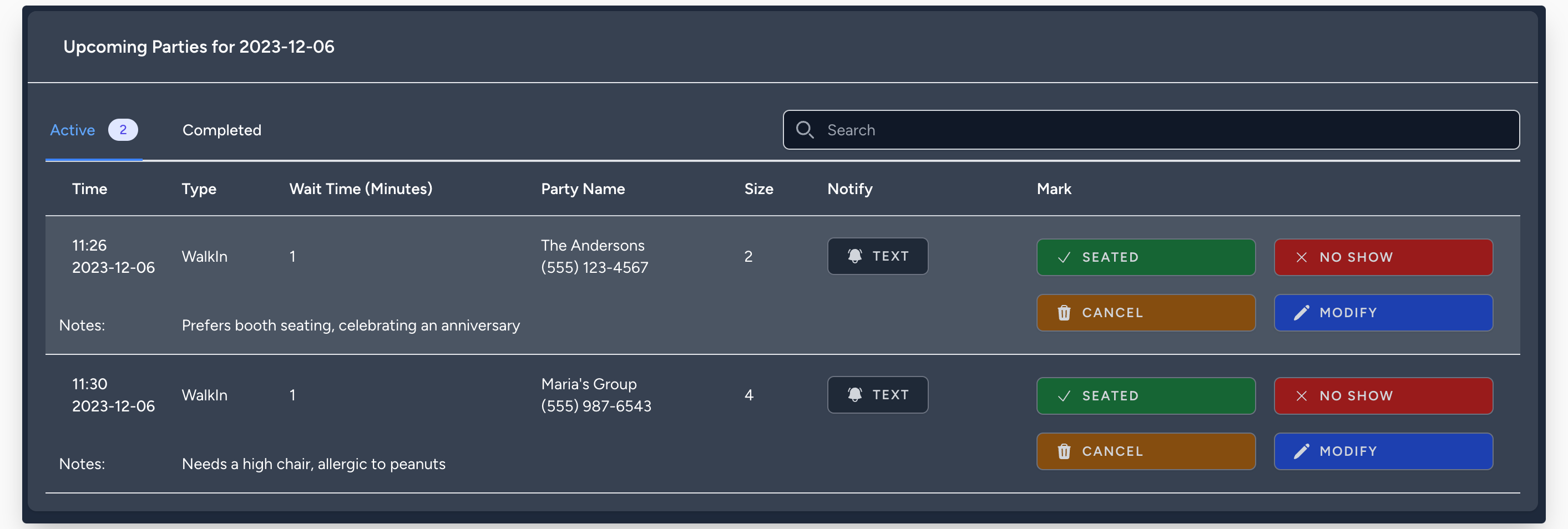
Task: Click inside the Search field
Action: click(x=1035, y=130)
